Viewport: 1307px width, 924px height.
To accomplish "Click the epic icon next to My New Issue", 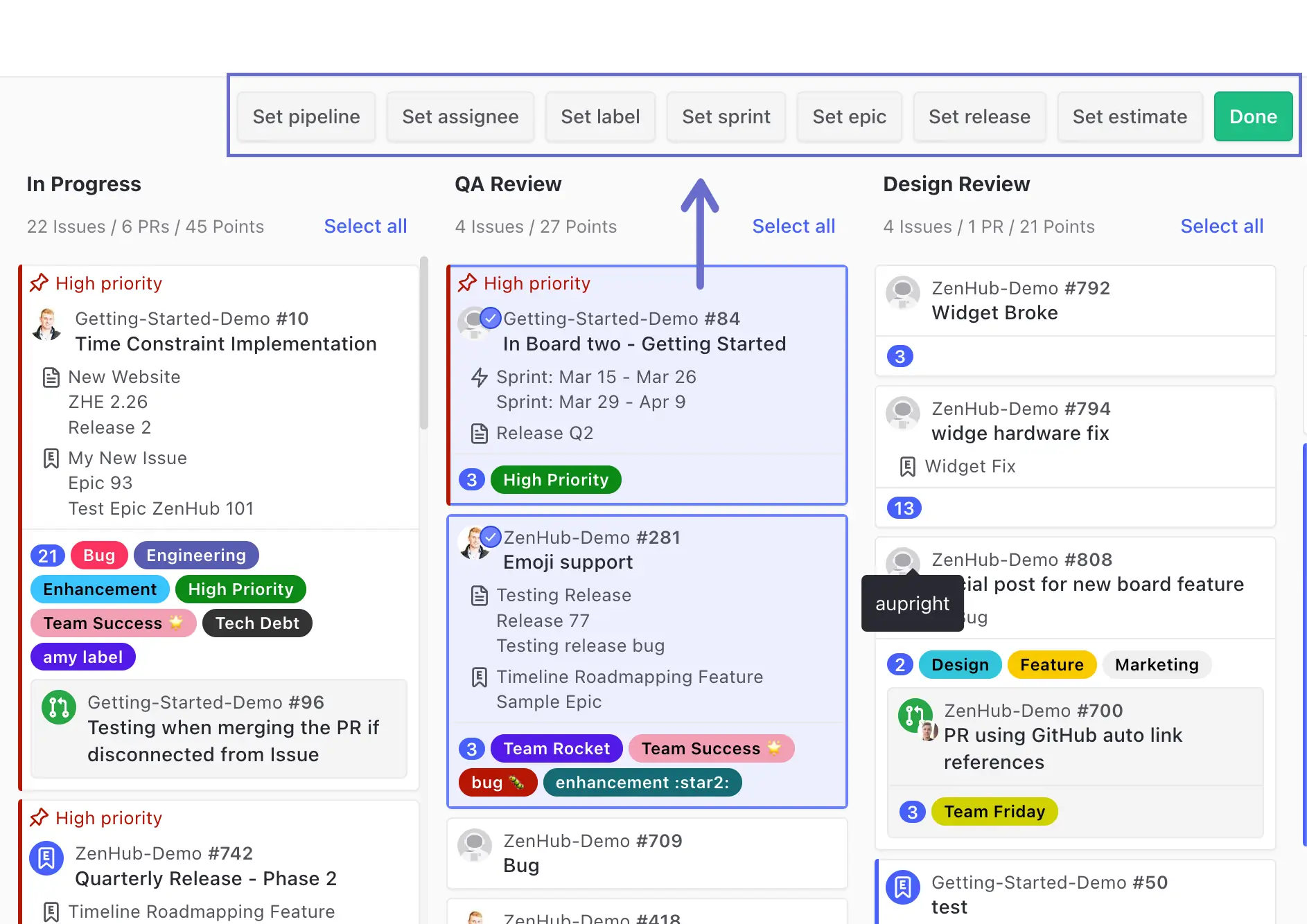I will pyautogui.click(x=51, y=459).
